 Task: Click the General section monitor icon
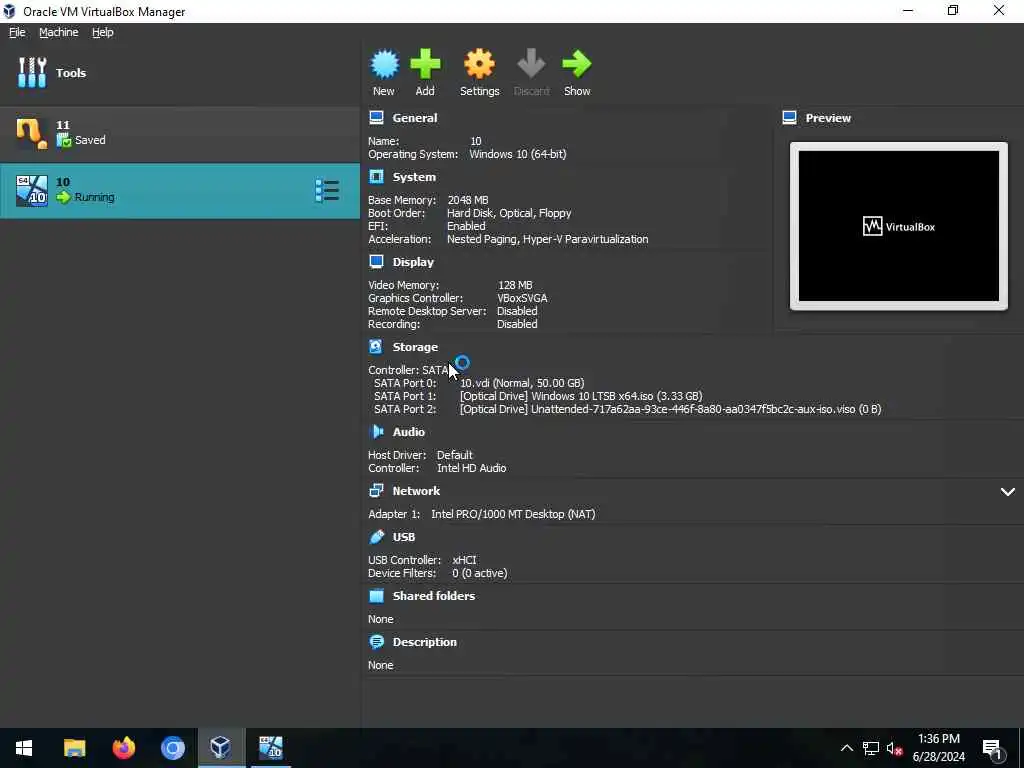pos(376,118)
